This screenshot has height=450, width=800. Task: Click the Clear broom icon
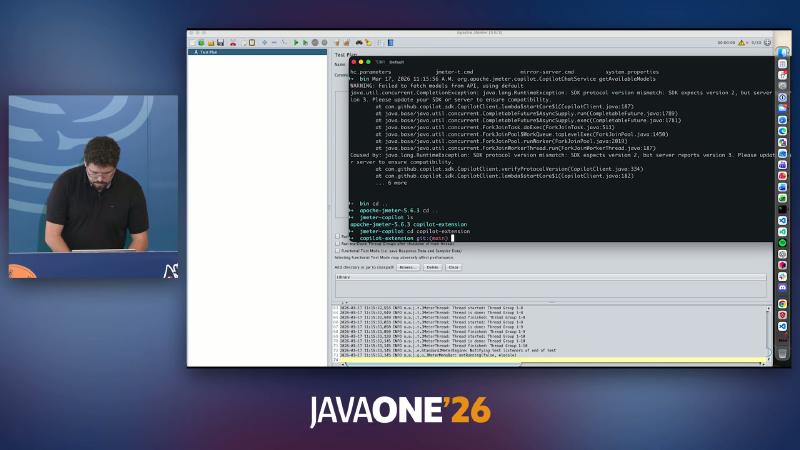tap(337, 43)
